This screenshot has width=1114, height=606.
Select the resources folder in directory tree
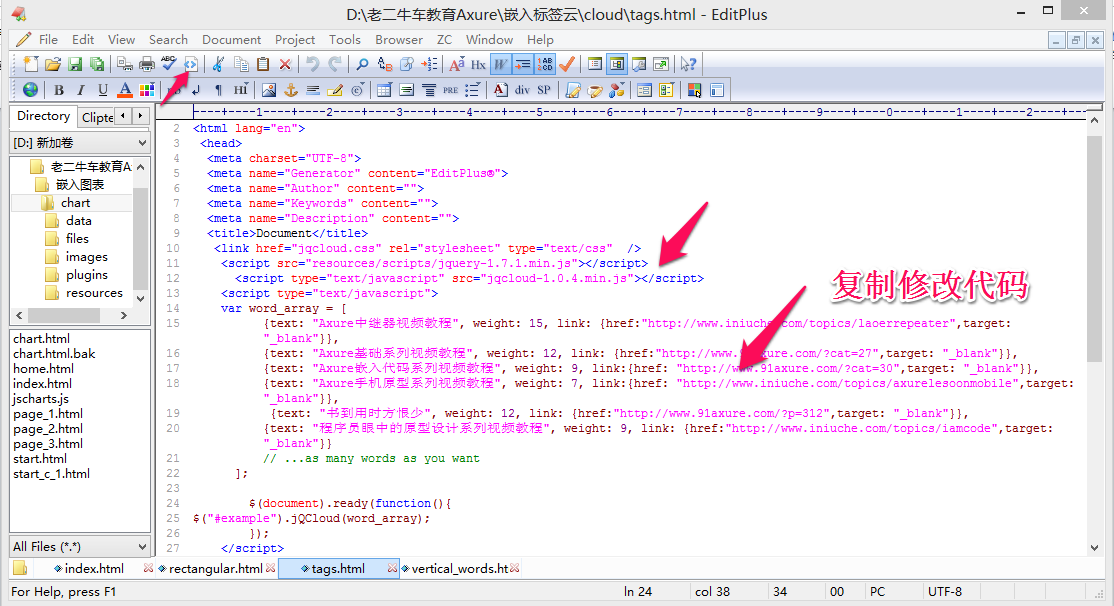94,293
